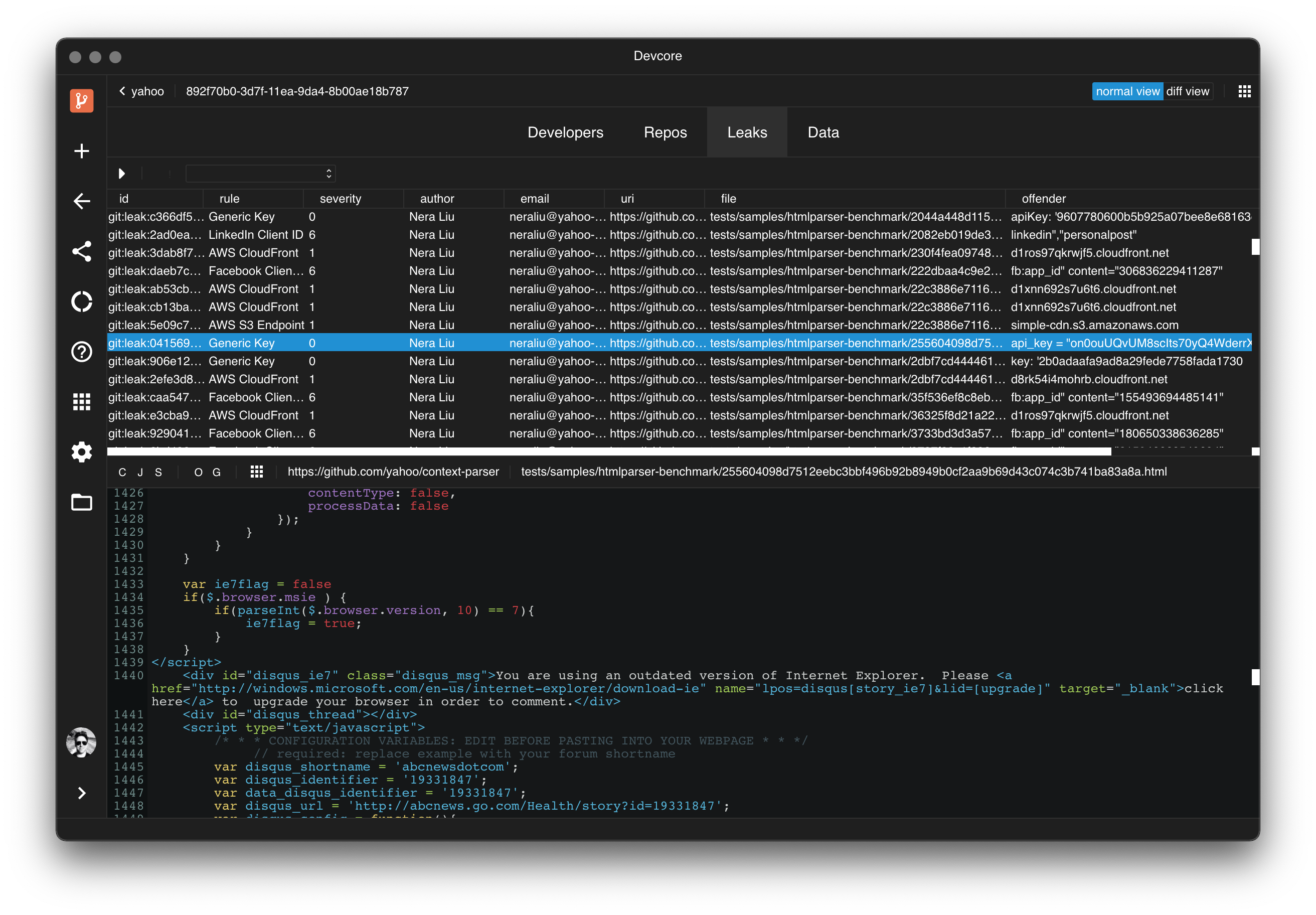Click the orange git branch logo icon
Screen dimensions: 1316x915
point(81,100)
